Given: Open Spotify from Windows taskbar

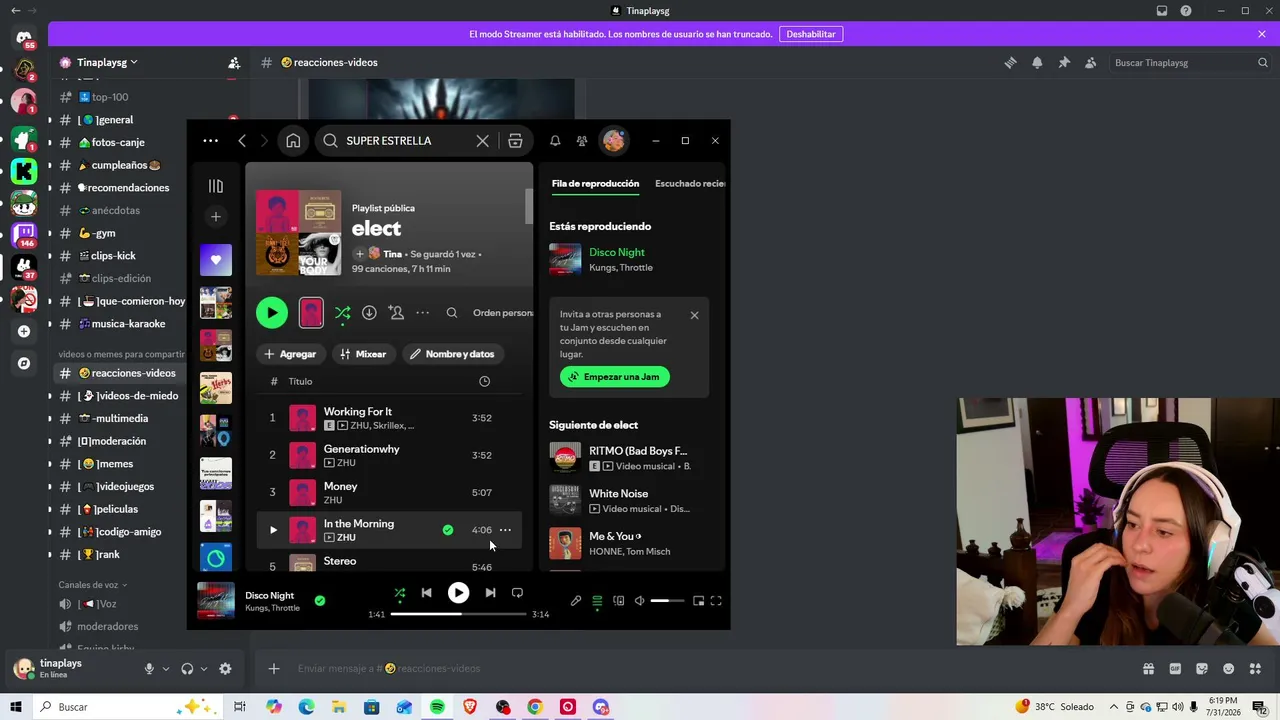Looking at the screenshot, I should [x=437, y=707].
